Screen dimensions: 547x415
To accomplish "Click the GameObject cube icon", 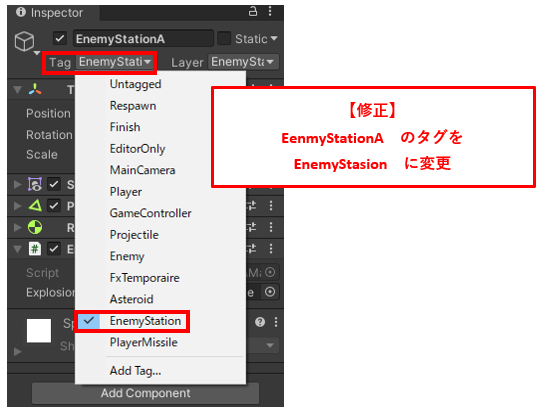I will coord(24,41).
